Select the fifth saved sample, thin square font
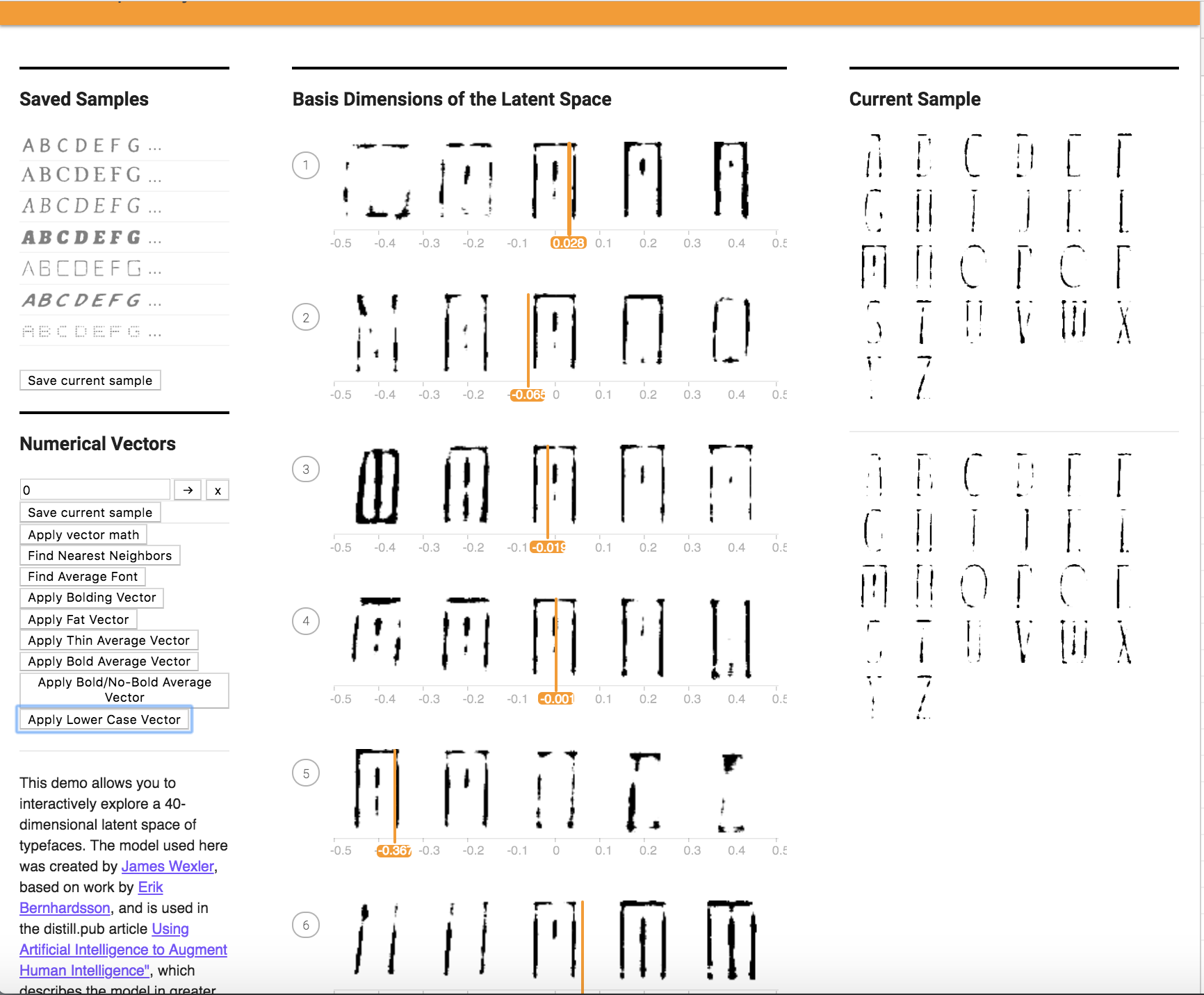This screenshot has width=1204, height=995. pyautogui.click(x=124, y=268)
